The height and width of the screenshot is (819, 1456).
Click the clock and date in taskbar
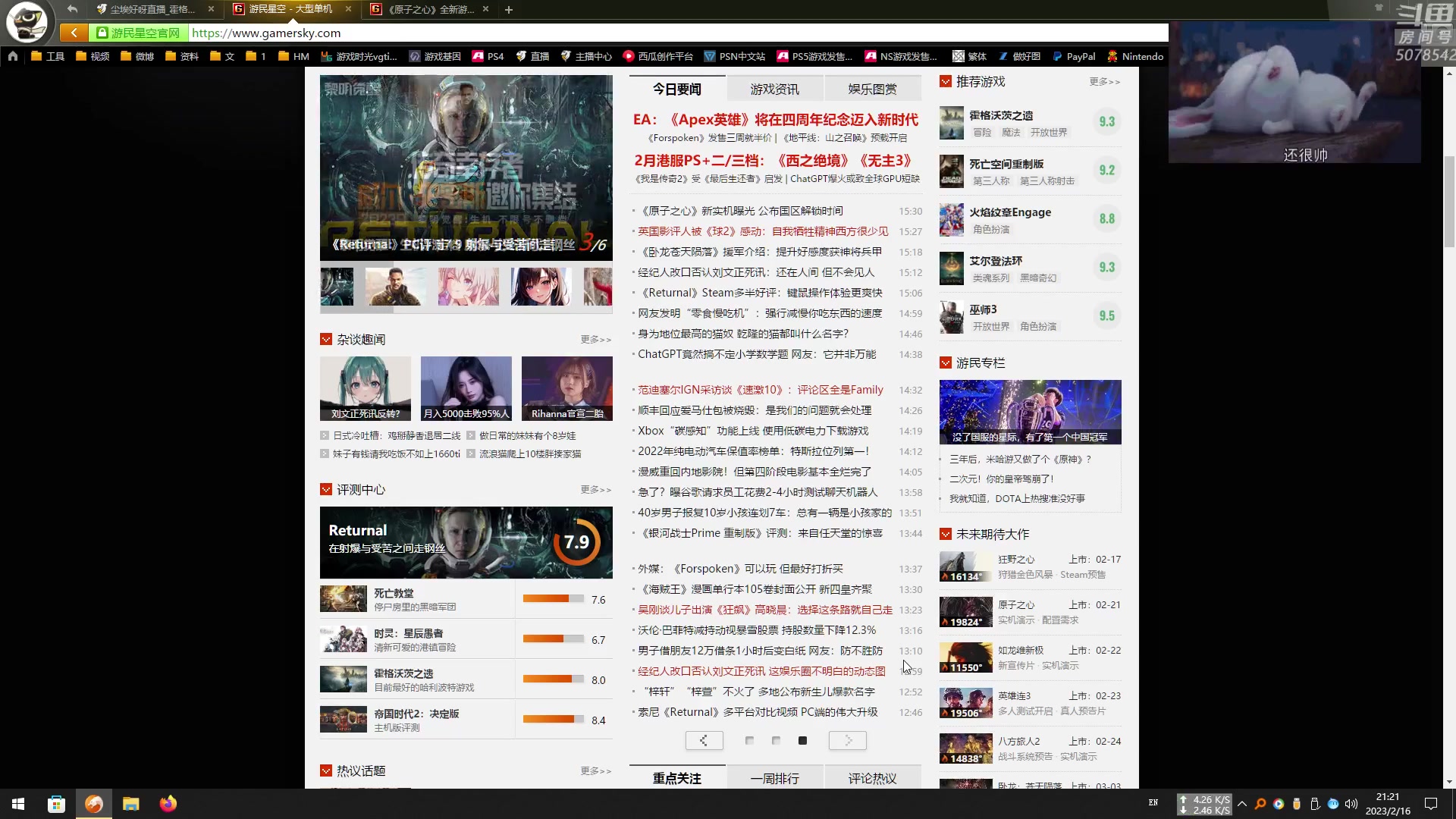tap(1388, 804)
